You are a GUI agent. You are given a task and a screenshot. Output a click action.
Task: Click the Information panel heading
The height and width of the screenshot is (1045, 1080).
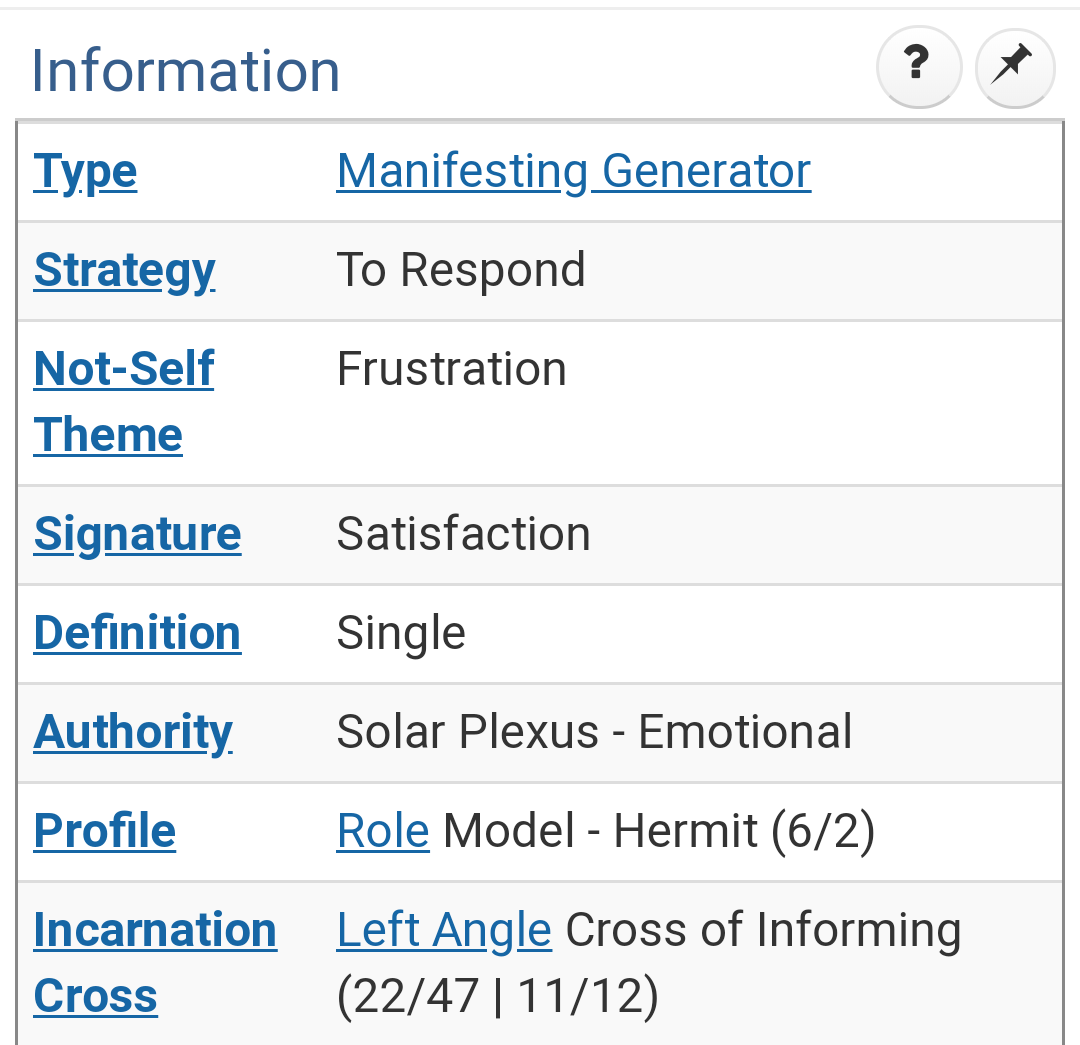tap(185, 70)
